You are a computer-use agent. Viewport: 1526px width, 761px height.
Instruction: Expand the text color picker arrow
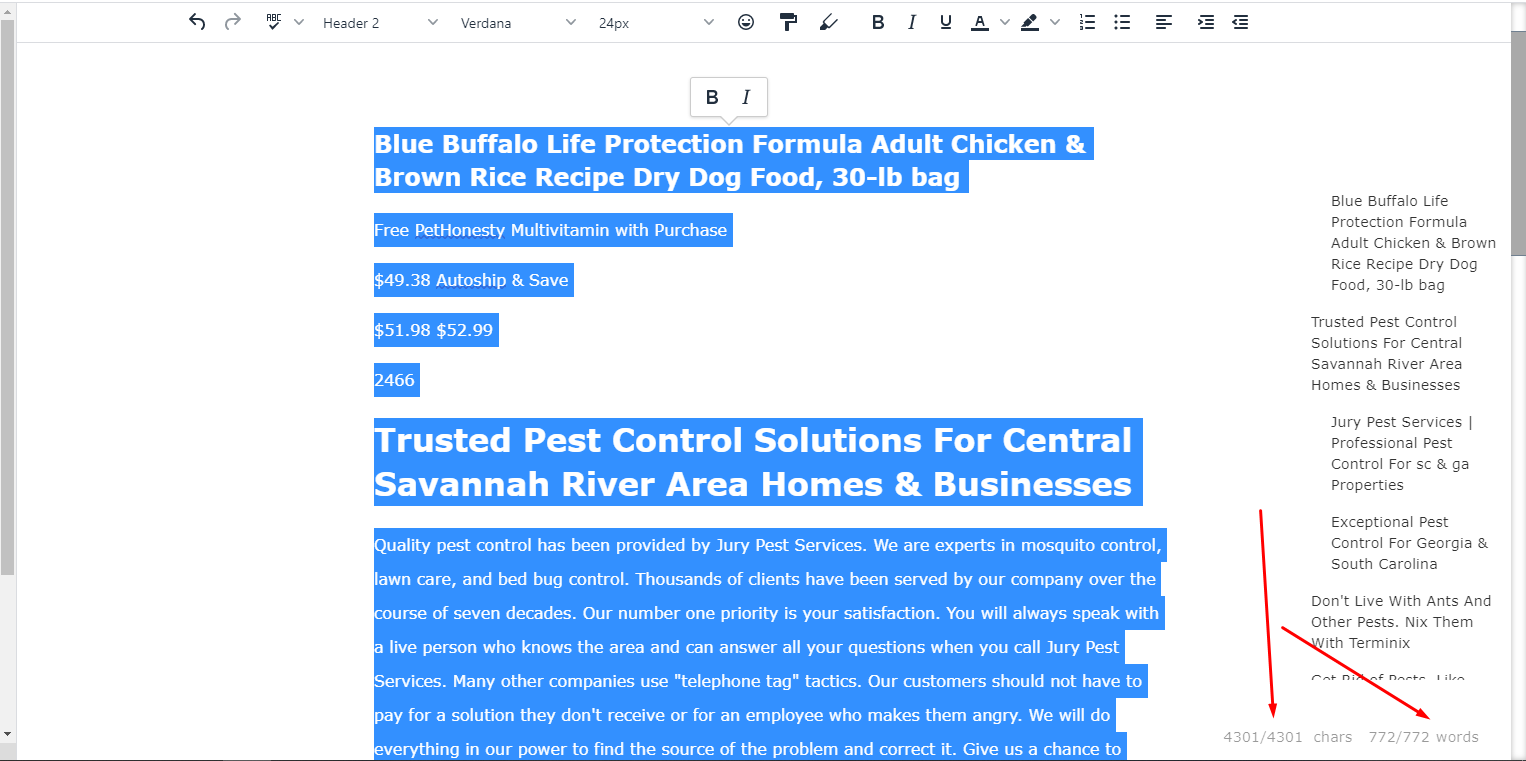click(1005, 22)
